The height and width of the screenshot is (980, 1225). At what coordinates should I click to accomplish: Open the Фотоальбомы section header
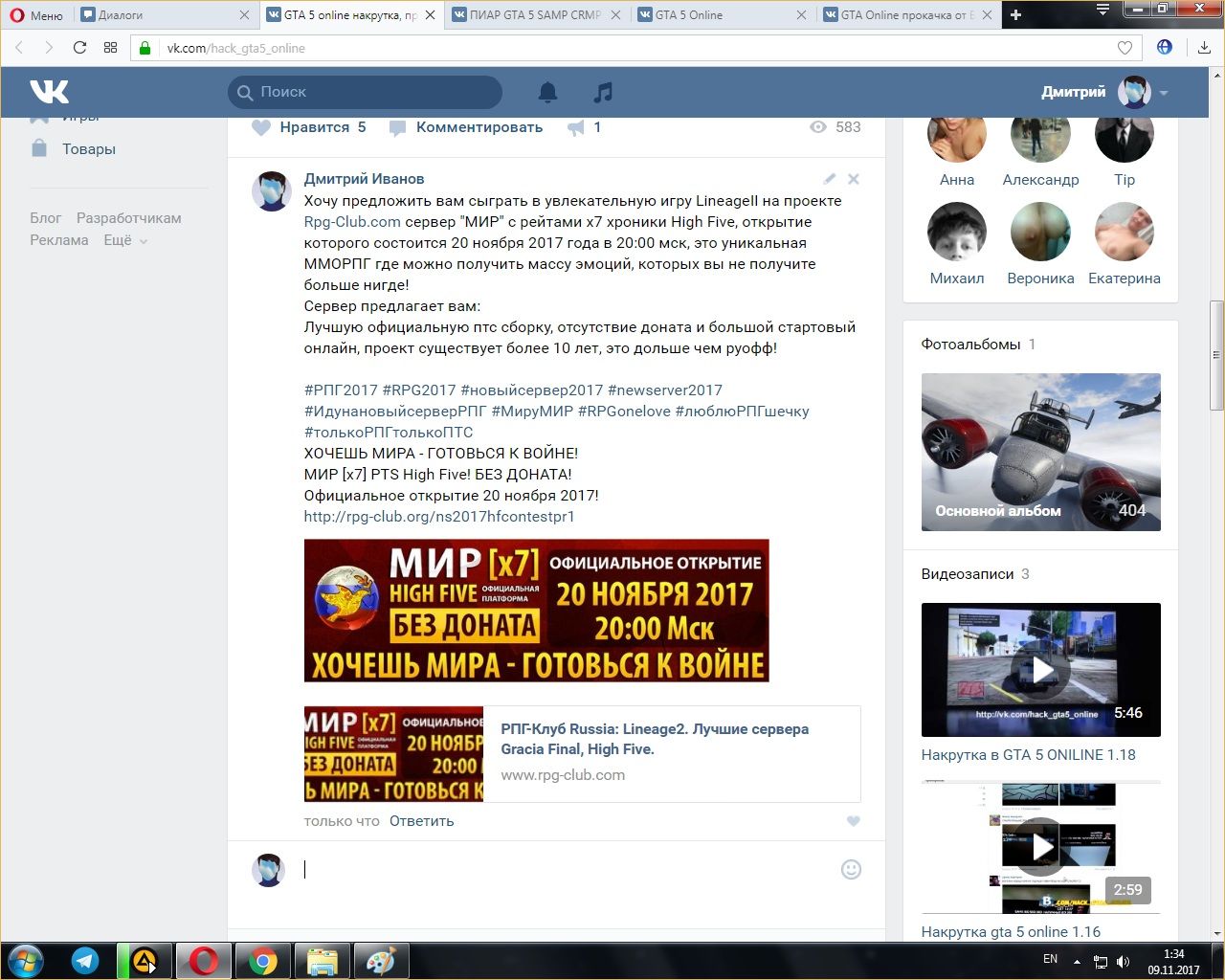tap(970, 345)
